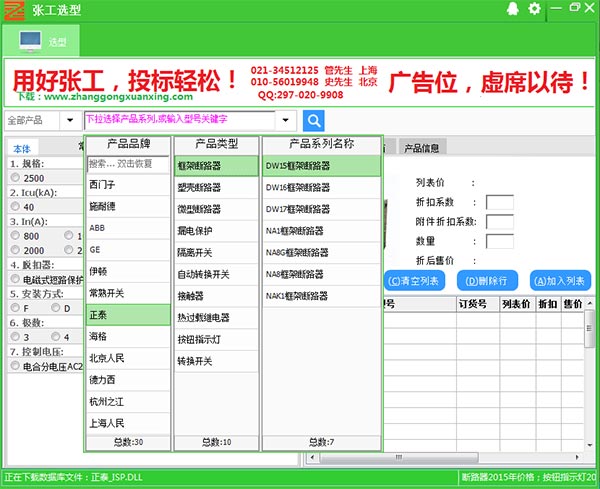Click the (C)清空列表 button

[414, 281]
